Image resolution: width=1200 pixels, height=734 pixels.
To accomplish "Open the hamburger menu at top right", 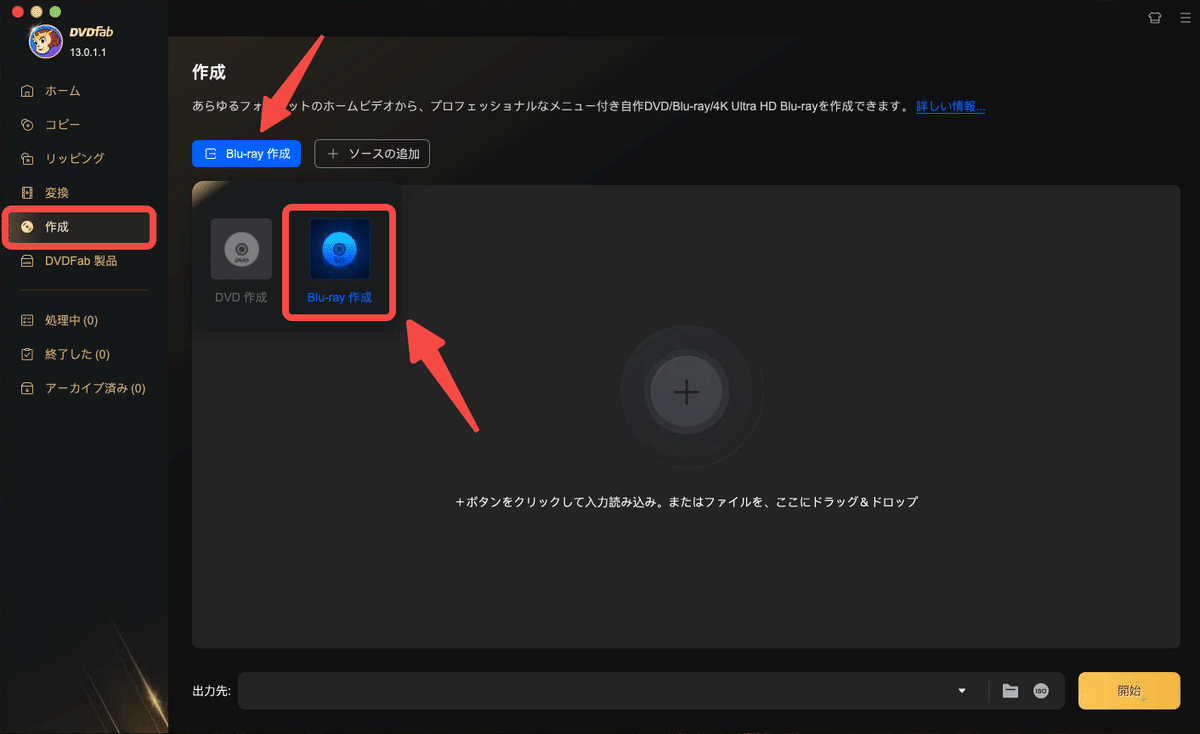I will pyautogui.click(x=1184, y=17).
